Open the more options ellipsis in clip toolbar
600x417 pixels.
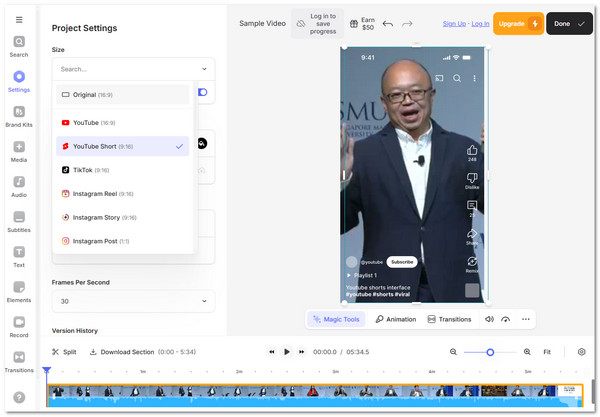[x=526, y=319]
